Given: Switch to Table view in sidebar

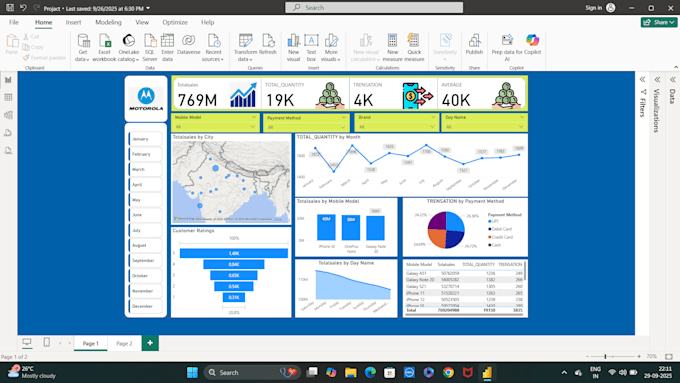Looking at the screenshot, I should tap(8, 97).
